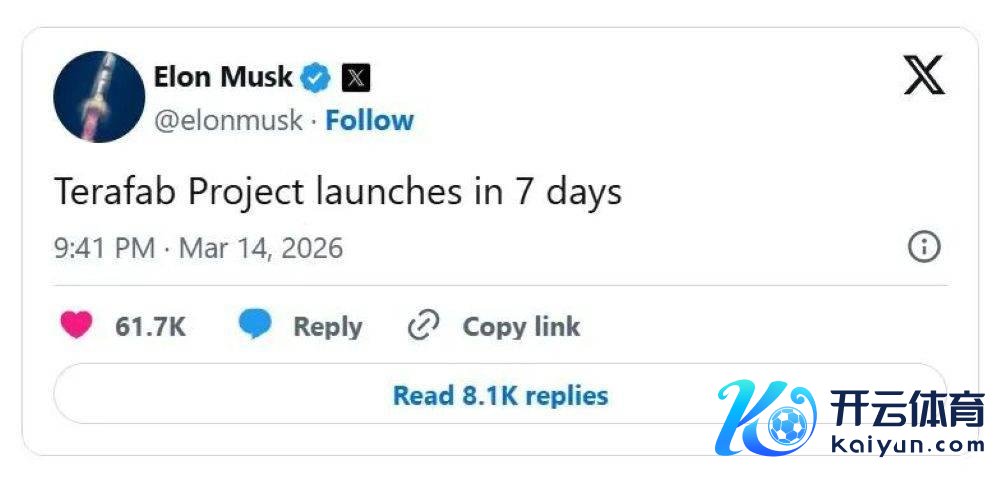Click the 61.7K like count
Screen dimensions: 1000x478
pyautogui.click(x=150, y=327)
